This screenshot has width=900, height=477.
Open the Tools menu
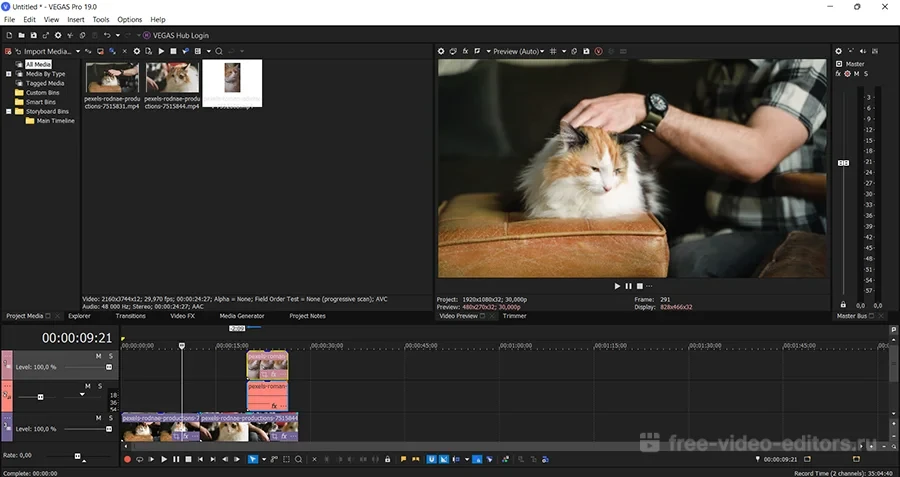click(x=101, y=19)
